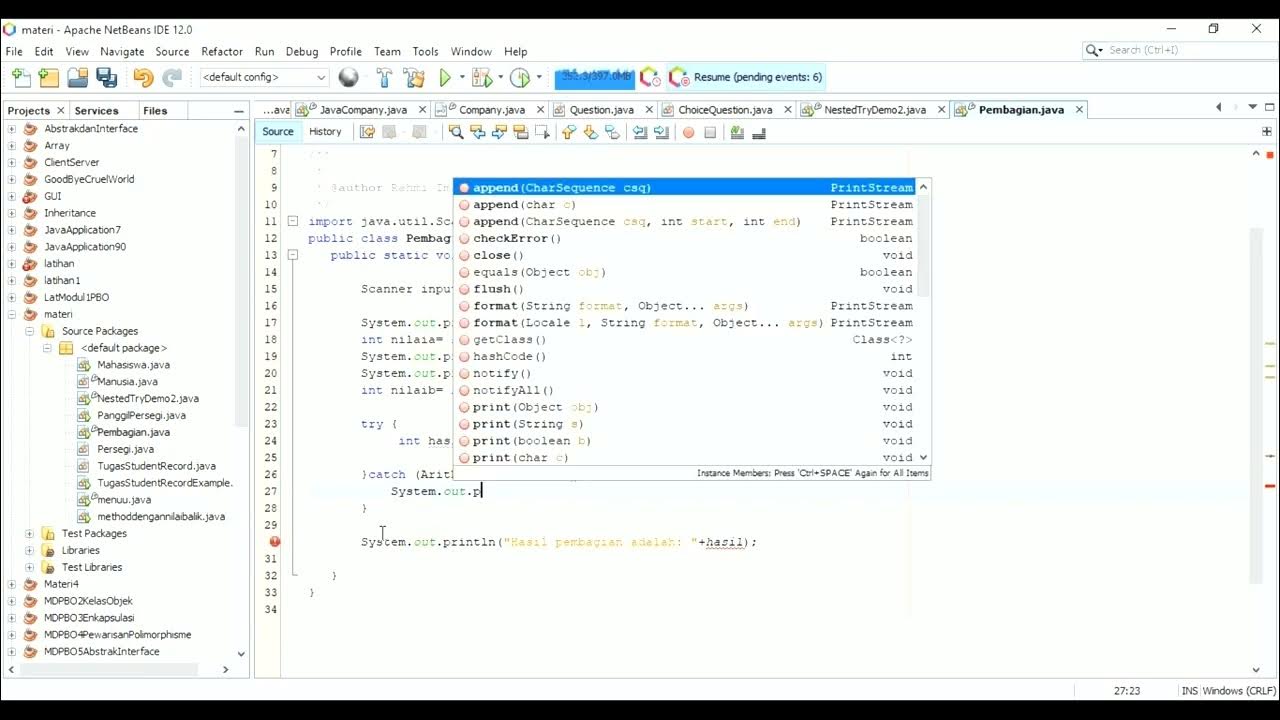This screenshot has height=720, width=1280.
Task: Undo the last edit
Action: (143, 77)
